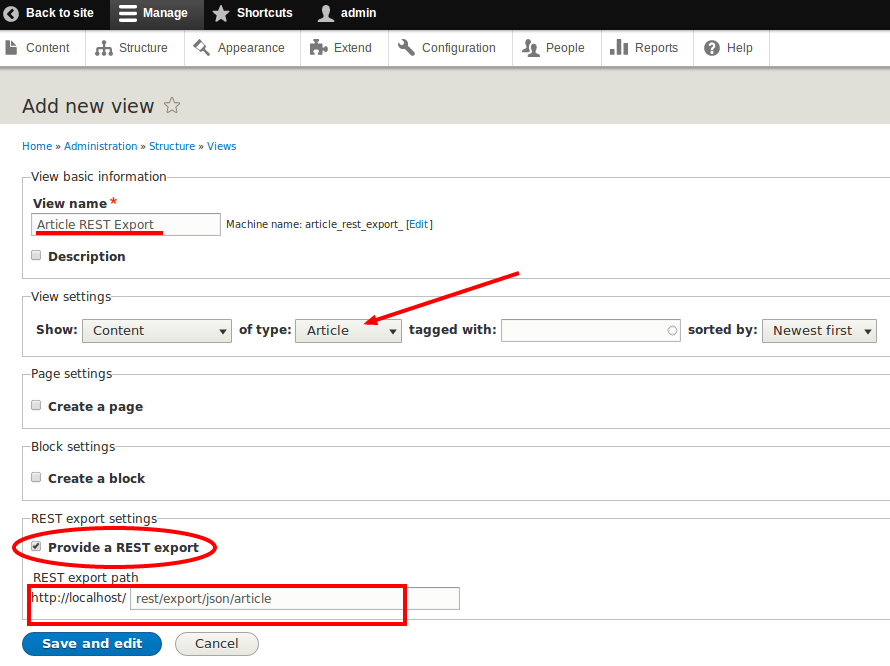Open the Show dropdown set to Content
890x666 pixels.
tap(157, 331)
